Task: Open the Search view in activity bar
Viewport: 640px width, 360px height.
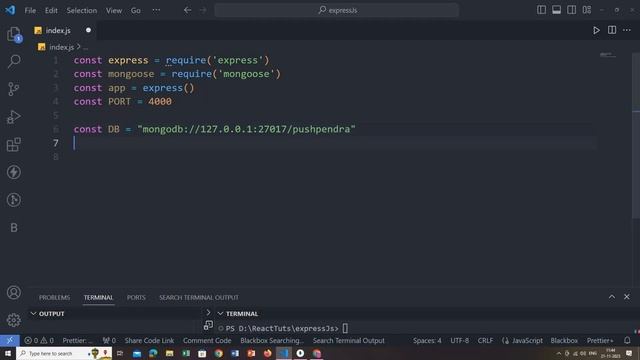Action: 13,62
